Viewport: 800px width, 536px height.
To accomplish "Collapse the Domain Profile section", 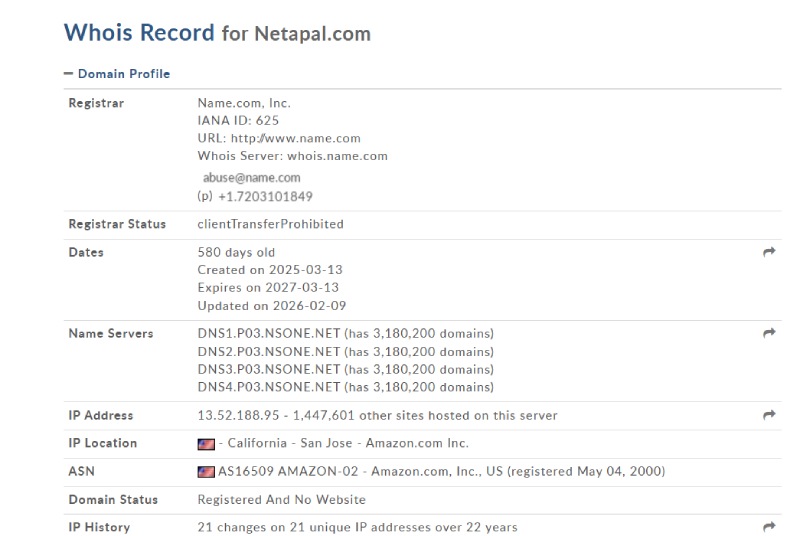I will pyautogui.click(x=117, y=73).
